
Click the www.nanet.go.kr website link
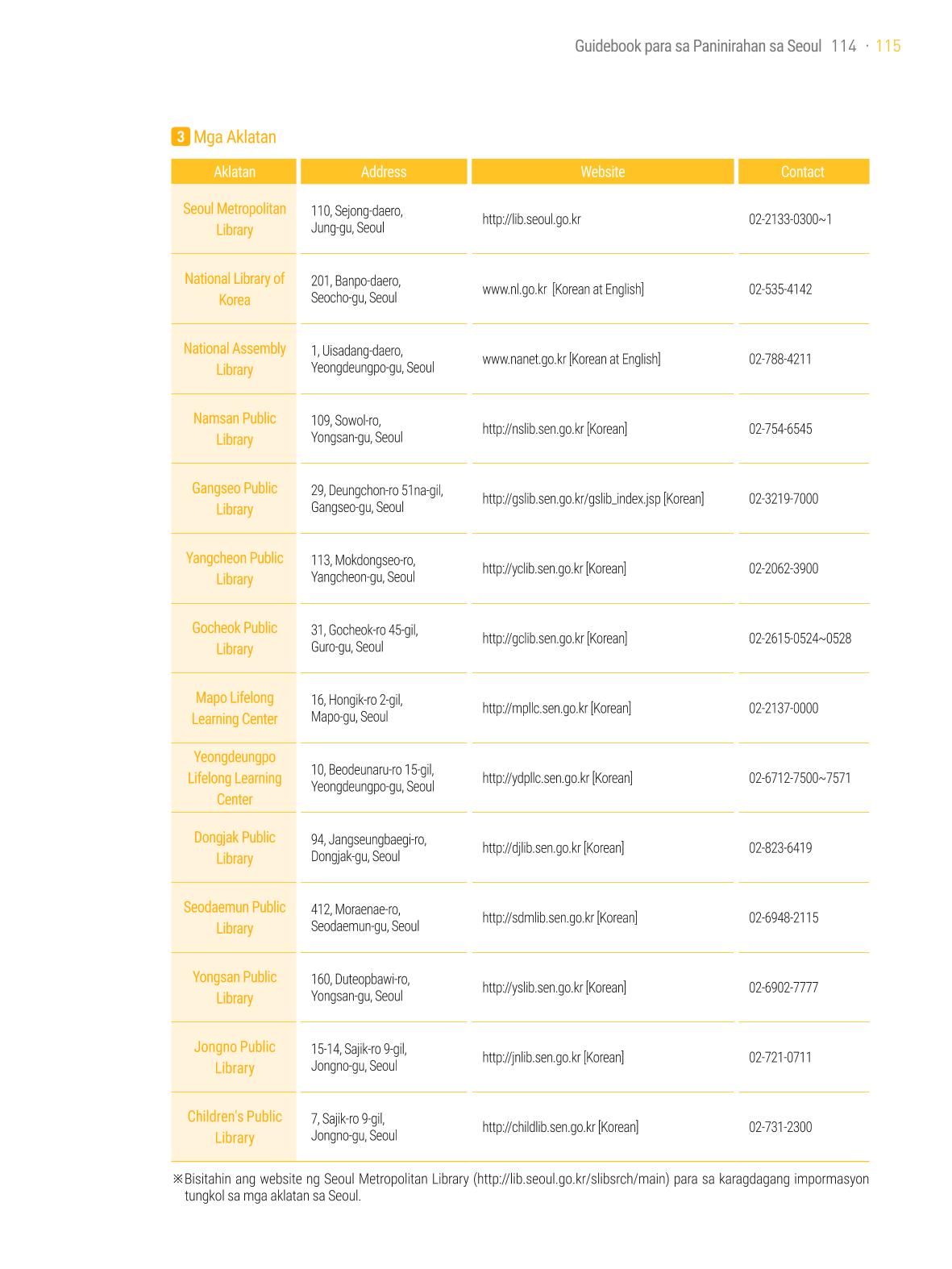point(524,360)
